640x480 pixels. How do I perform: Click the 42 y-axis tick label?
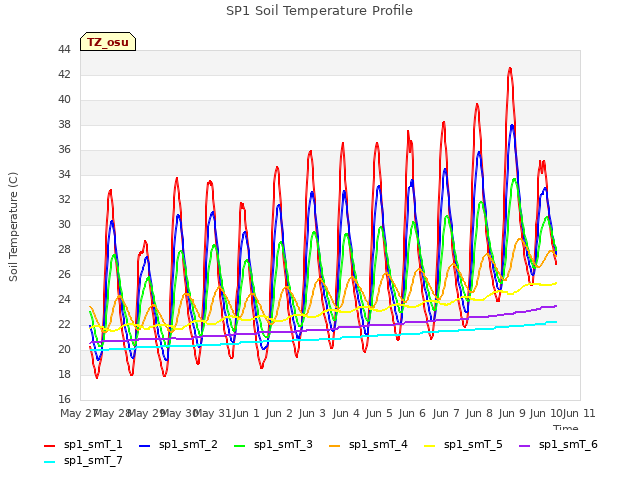click(x=64, y=74)
